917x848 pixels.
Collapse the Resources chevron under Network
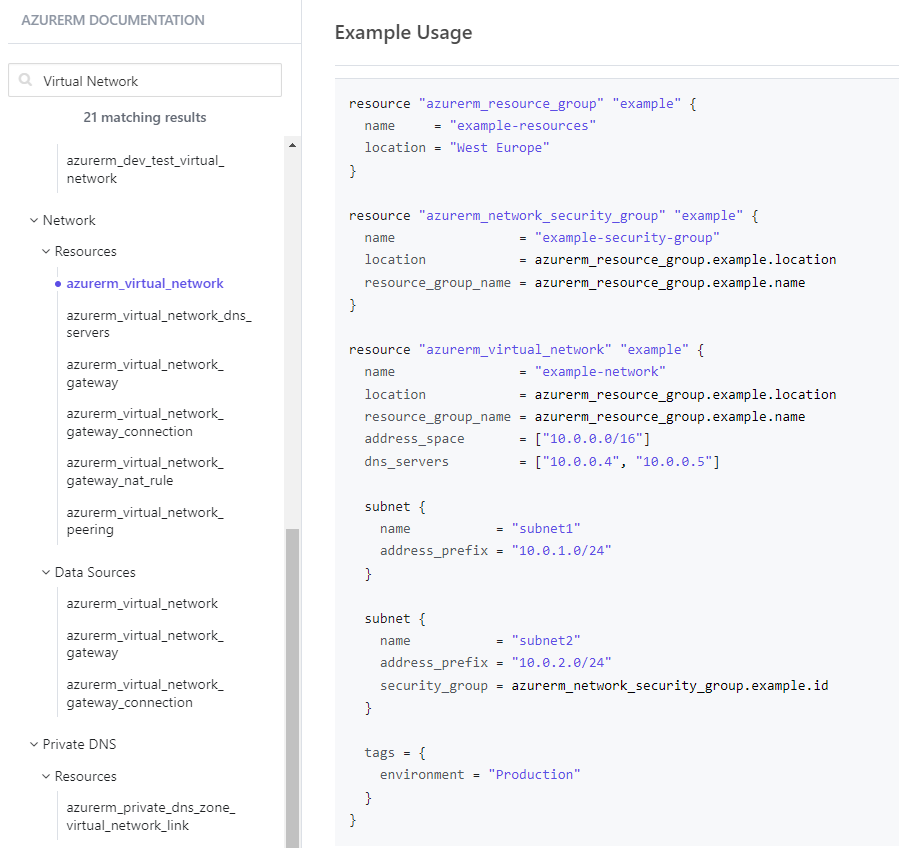point(46,251)
